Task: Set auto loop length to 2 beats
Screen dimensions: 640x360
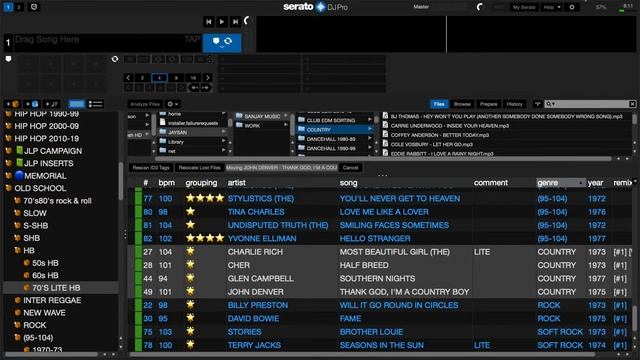Action: click(x=142, y=78)
